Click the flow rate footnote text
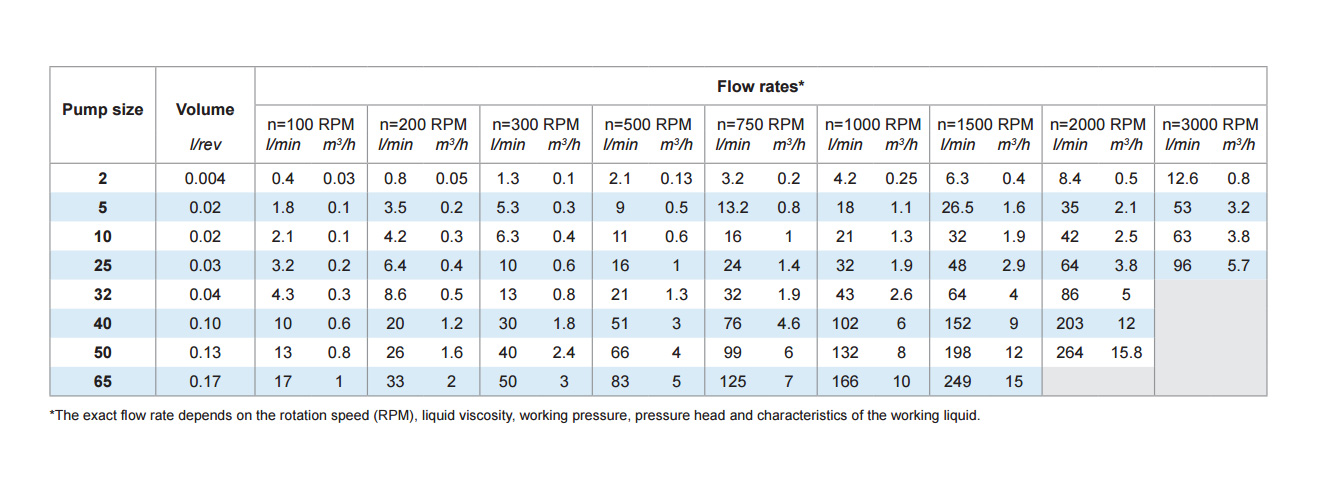 [515, 415]
